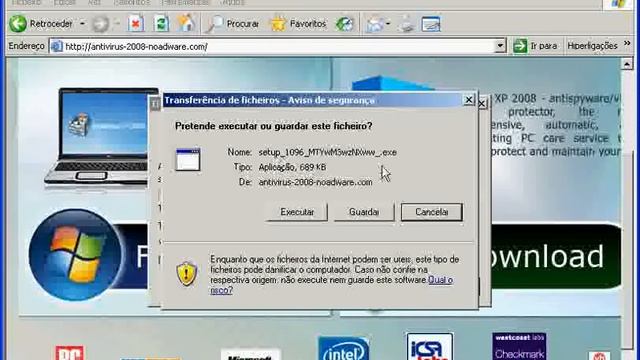Image resolution: width=640 pixels, height=360 pixels.
Task: Open the Hiperligações links bar
Action: pyautogui.click(x=592, y=46)
